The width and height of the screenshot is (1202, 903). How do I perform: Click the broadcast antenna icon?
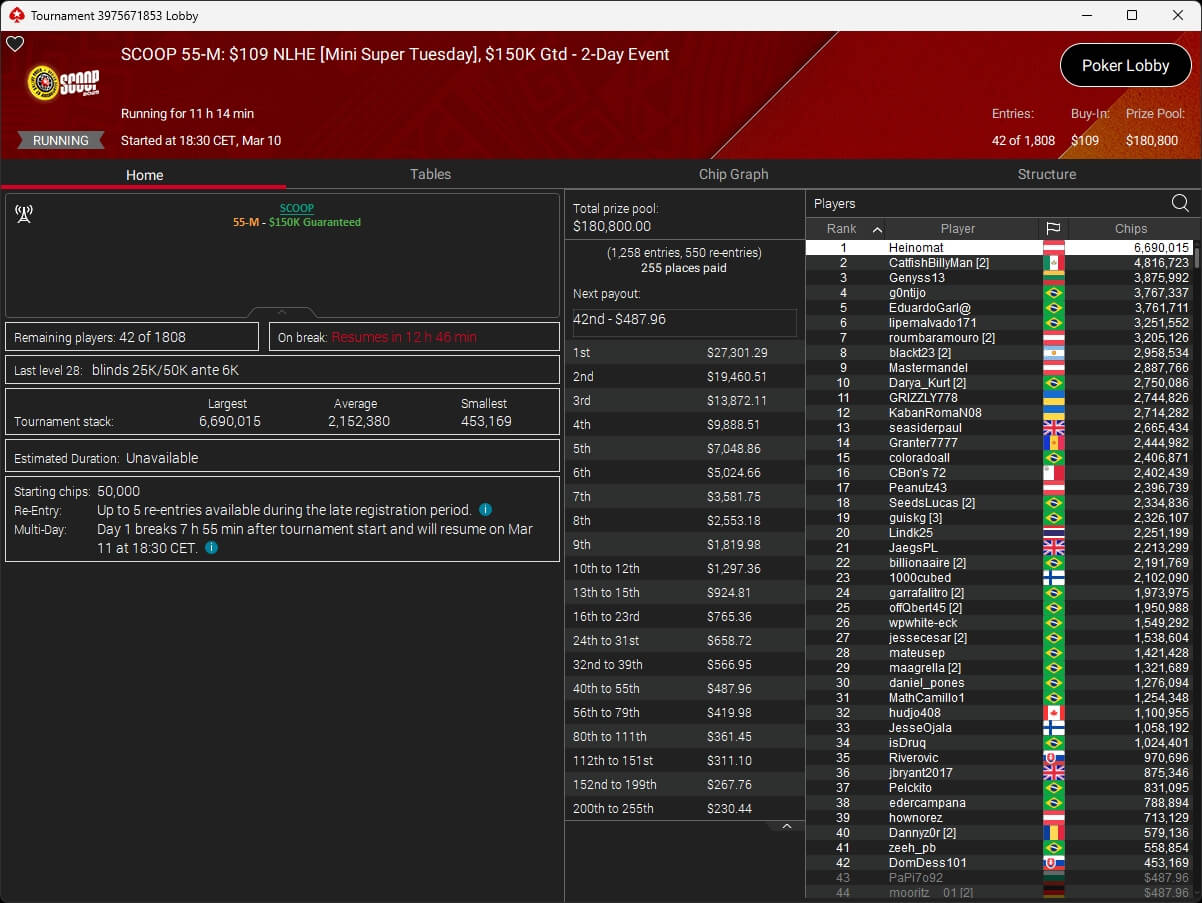(x=24, y=214)
